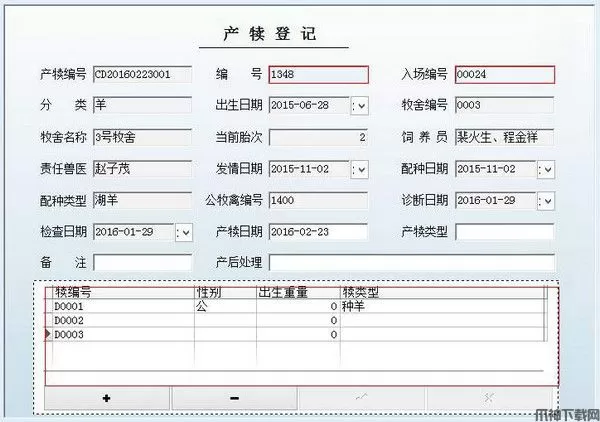
Task: Click the 性别 column header
Action: (x=225, y=293)
